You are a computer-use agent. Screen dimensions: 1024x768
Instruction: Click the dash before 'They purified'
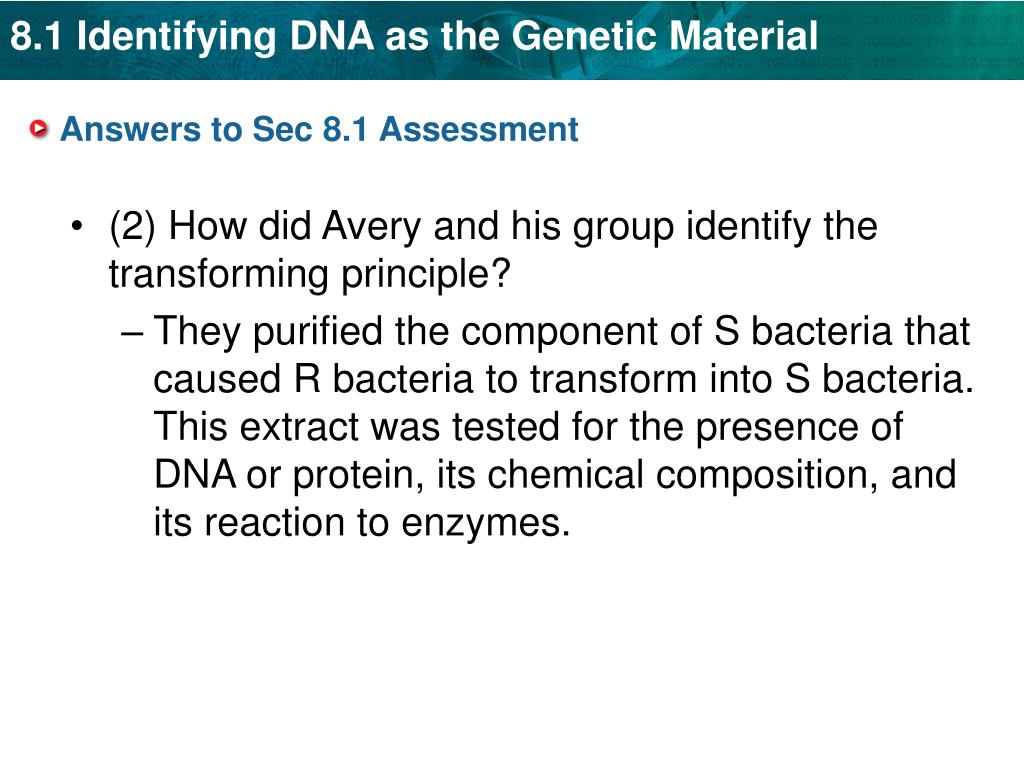click(x=131, y=332)
